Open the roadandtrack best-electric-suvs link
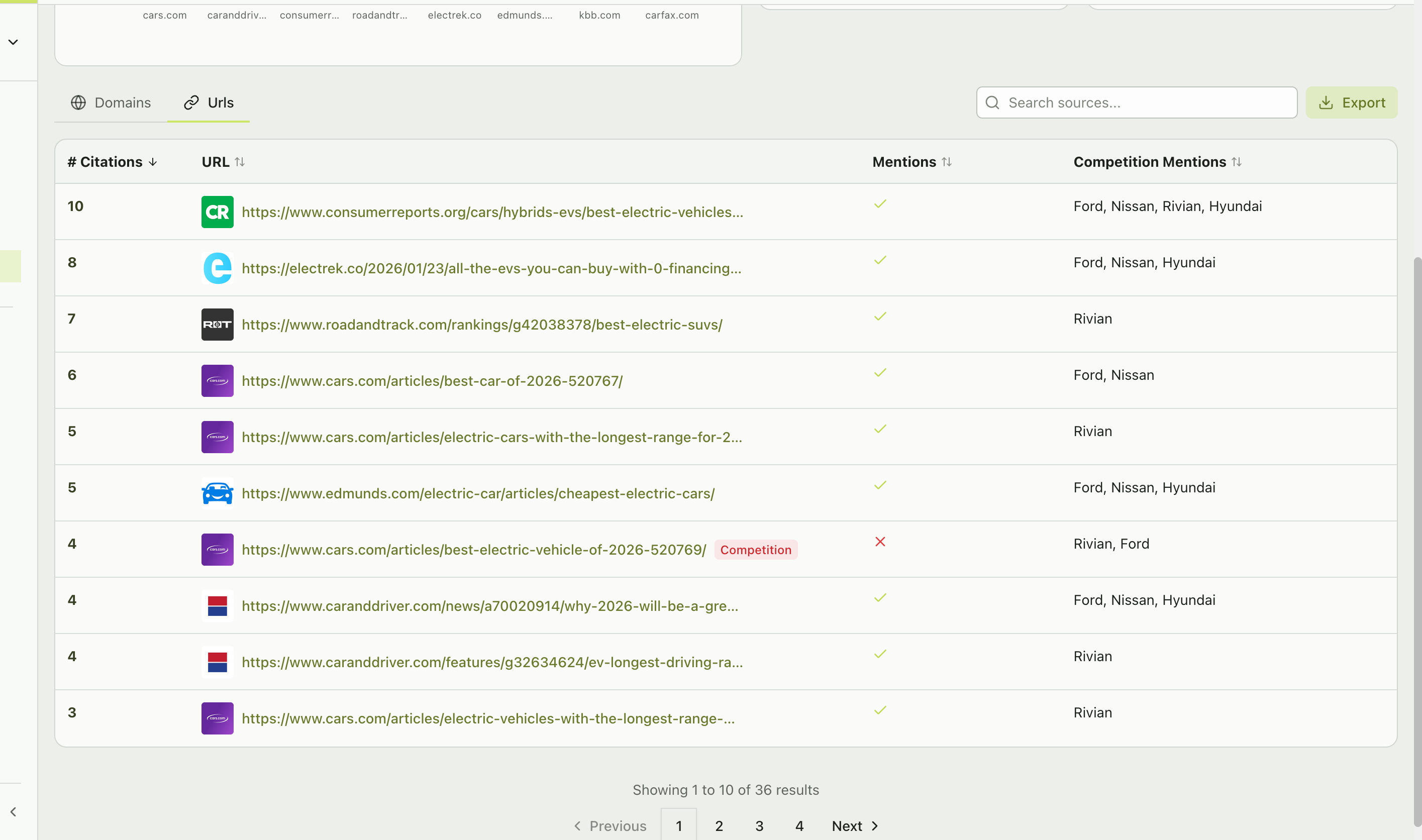 (481, 325)
